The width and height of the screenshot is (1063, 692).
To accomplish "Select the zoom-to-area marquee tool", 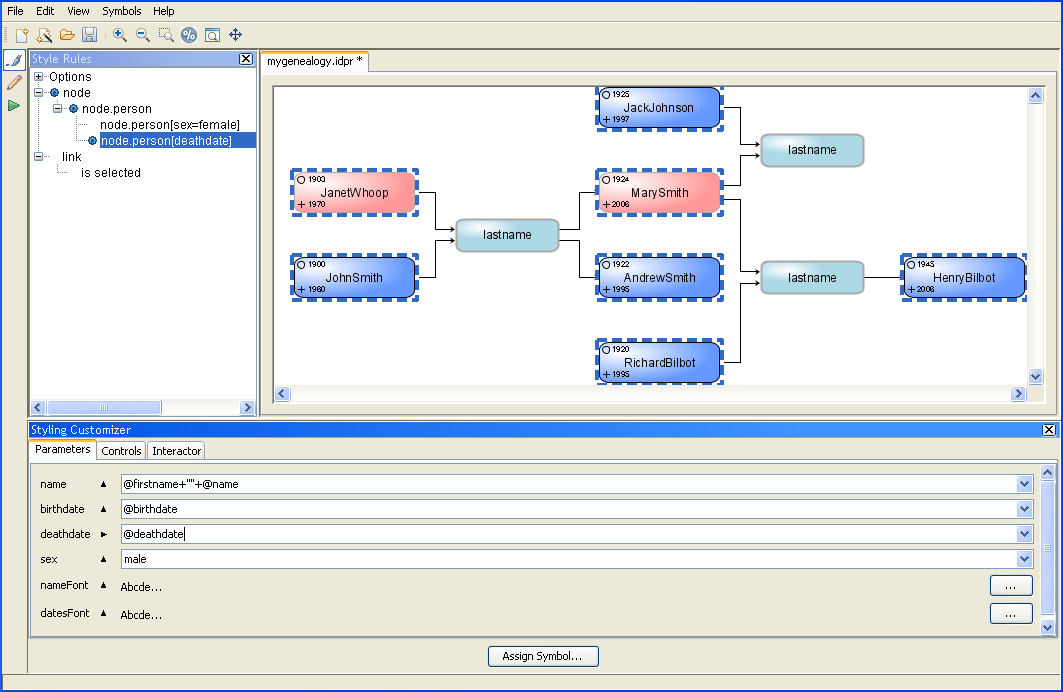I will 165,35.
